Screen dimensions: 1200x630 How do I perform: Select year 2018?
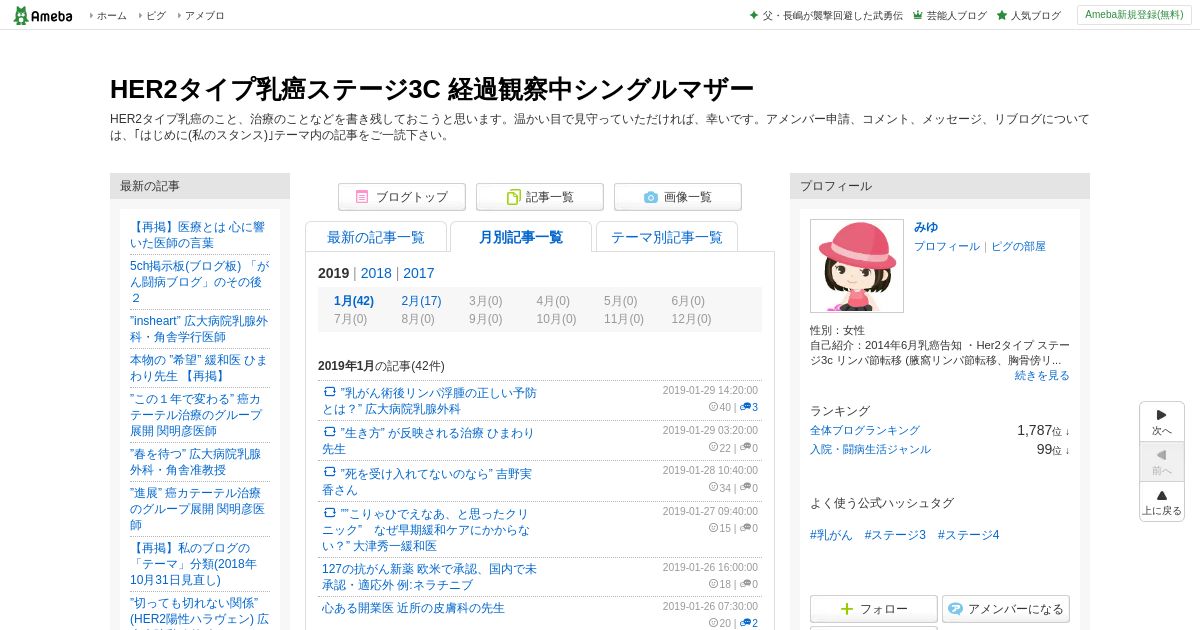376,273
